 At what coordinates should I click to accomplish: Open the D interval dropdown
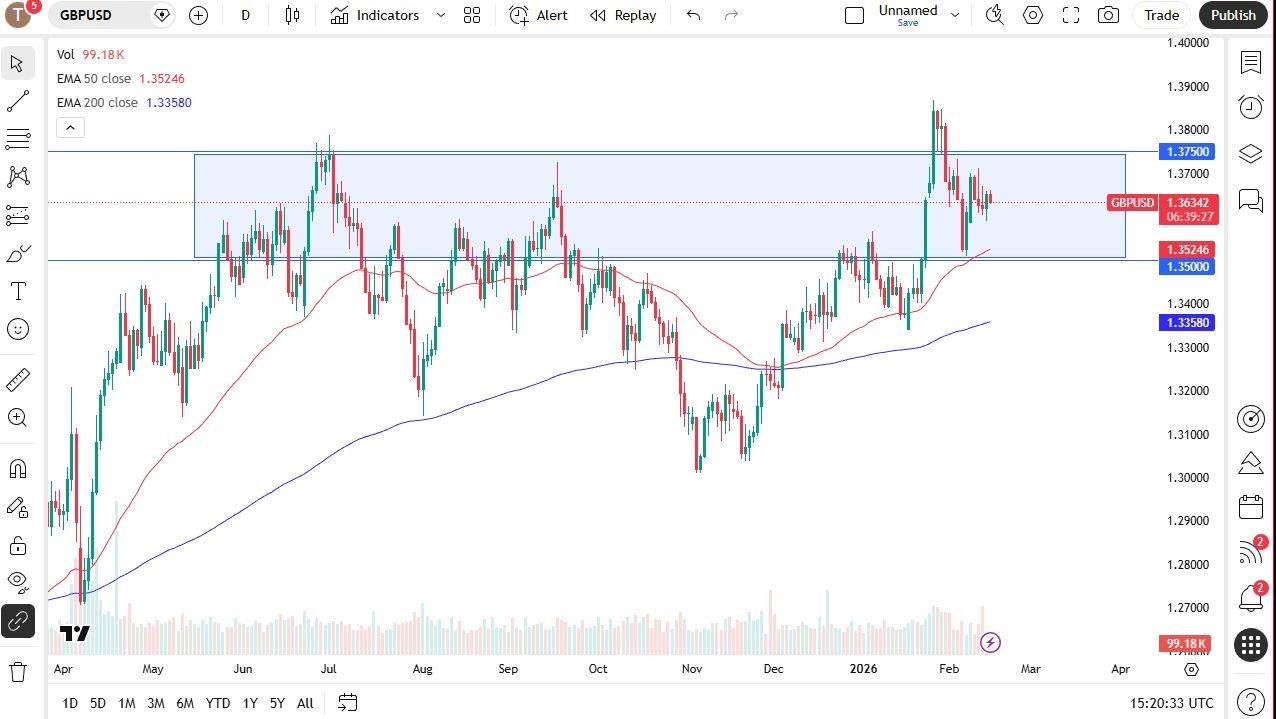click(245, 15)
